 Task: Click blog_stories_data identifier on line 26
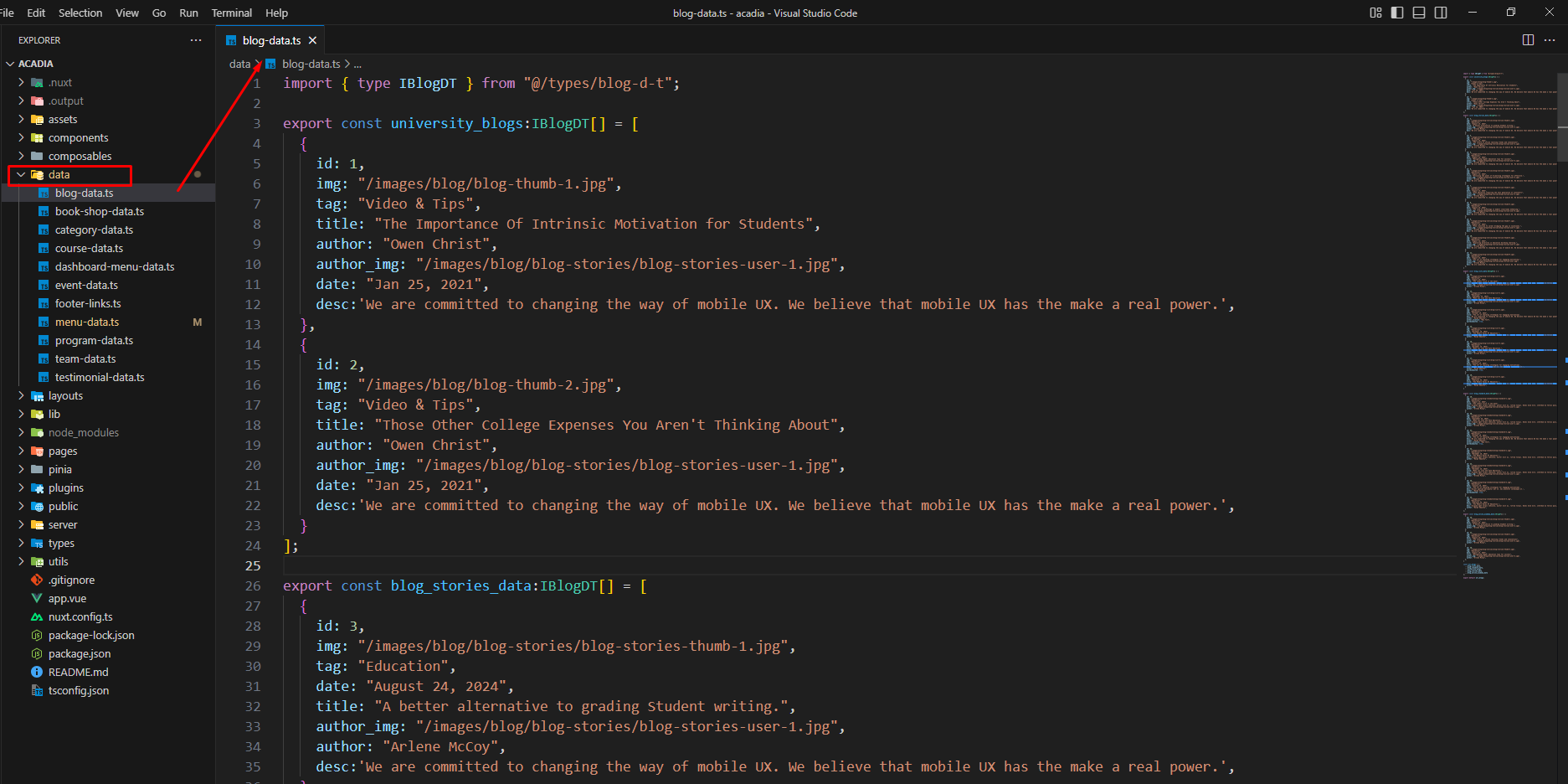coord(461,585)
